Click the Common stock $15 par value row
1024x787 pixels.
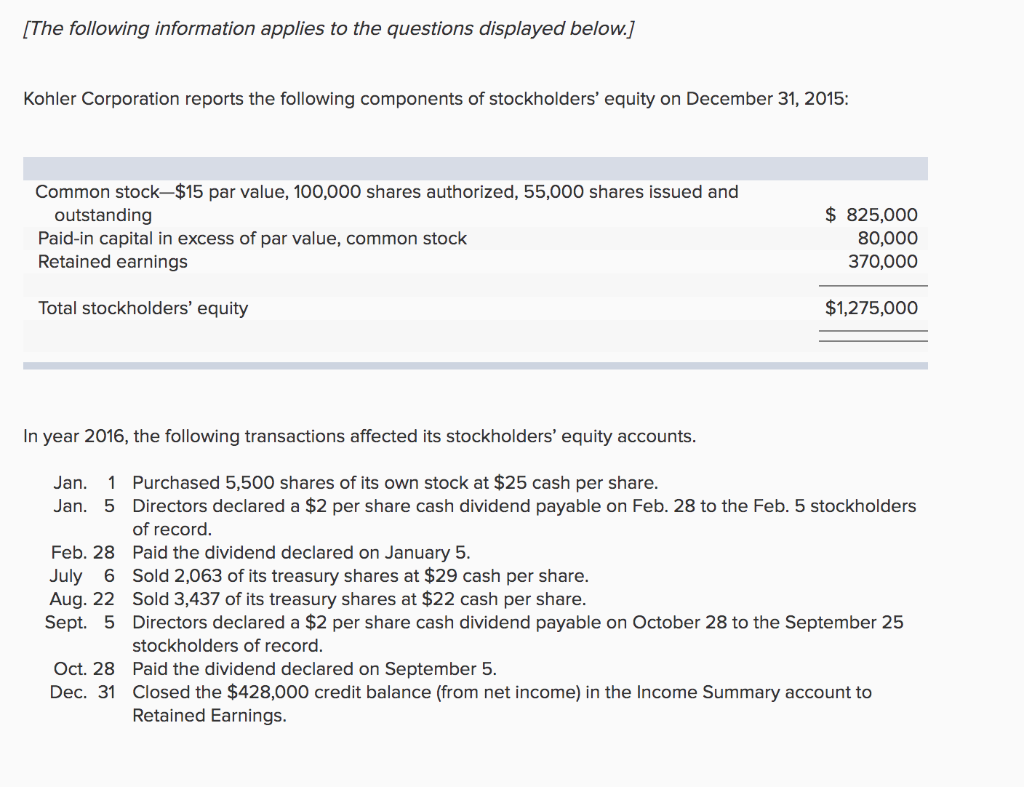pyautogui.click(x=387, y=192)
